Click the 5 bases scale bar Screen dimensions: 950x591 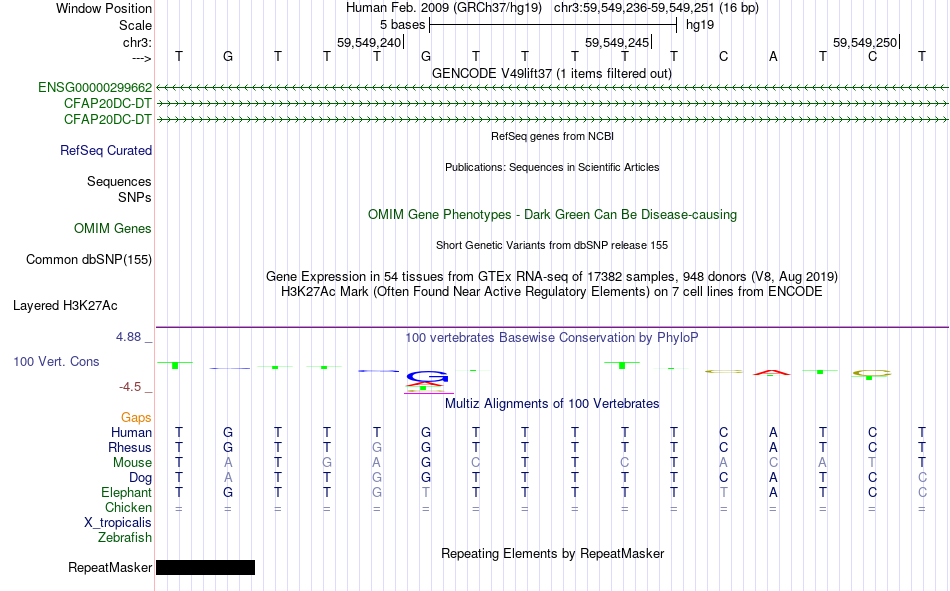point(553,25)
